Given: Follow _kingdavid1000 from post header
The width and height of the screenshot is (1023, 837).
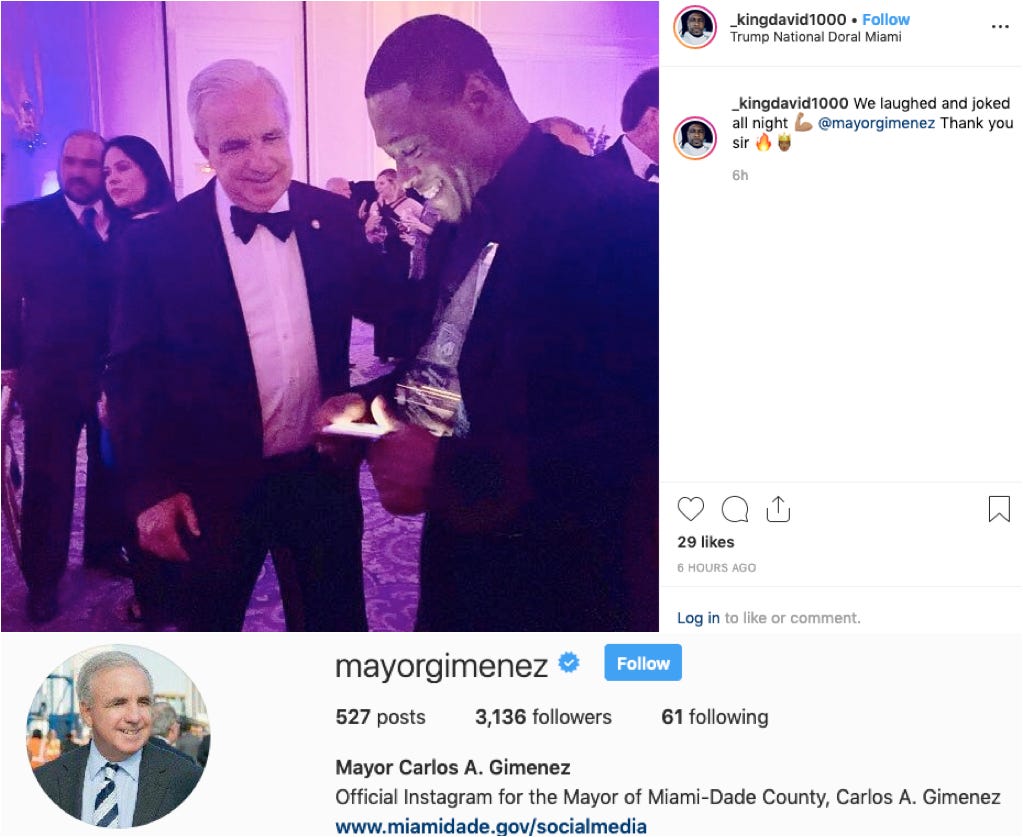Looking at the screenshot, I should 885,20.
